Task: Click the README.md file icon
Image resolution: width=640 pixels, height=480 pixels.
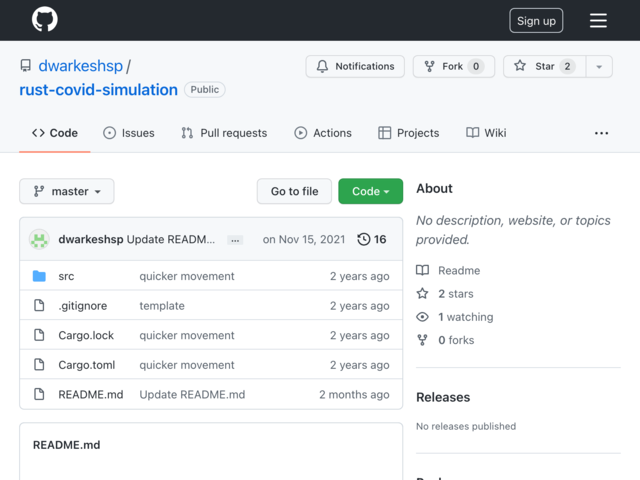Action: tap(39, 394)
